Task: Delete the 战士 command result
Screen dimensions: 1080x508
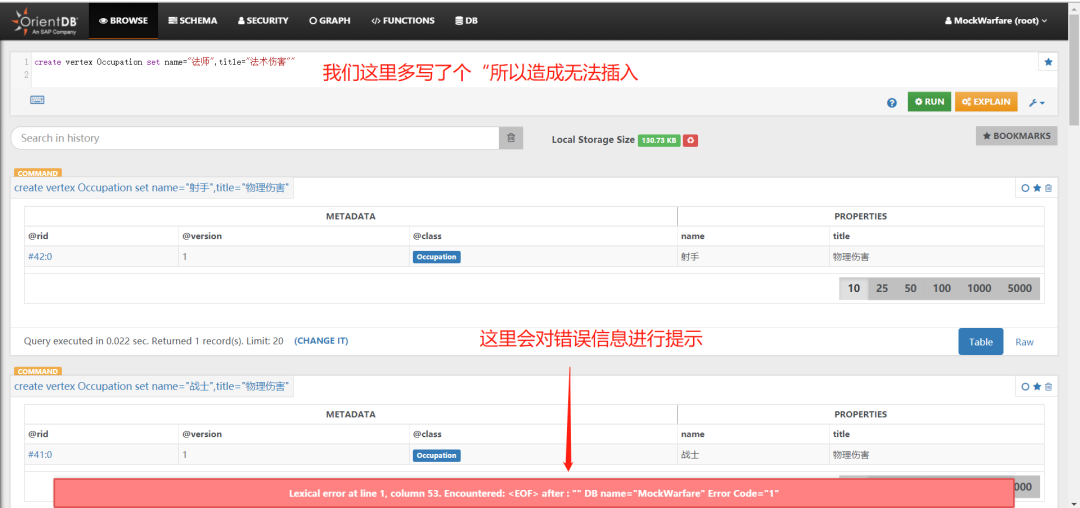Action: coord(1048,387)
